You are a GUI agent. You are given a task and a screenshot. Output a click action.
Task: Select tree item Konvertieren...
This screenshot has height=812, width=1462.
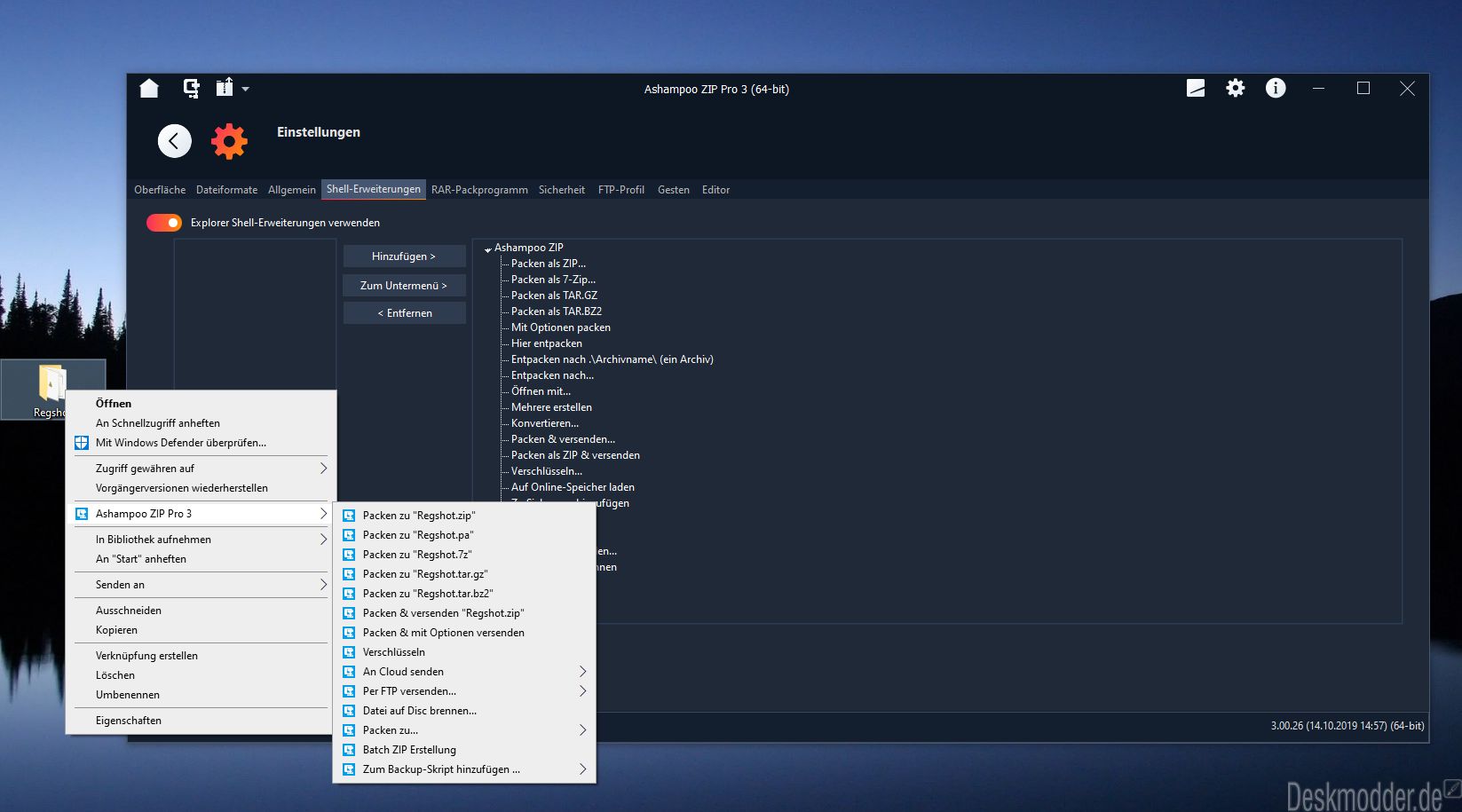[x=544, y=423]
